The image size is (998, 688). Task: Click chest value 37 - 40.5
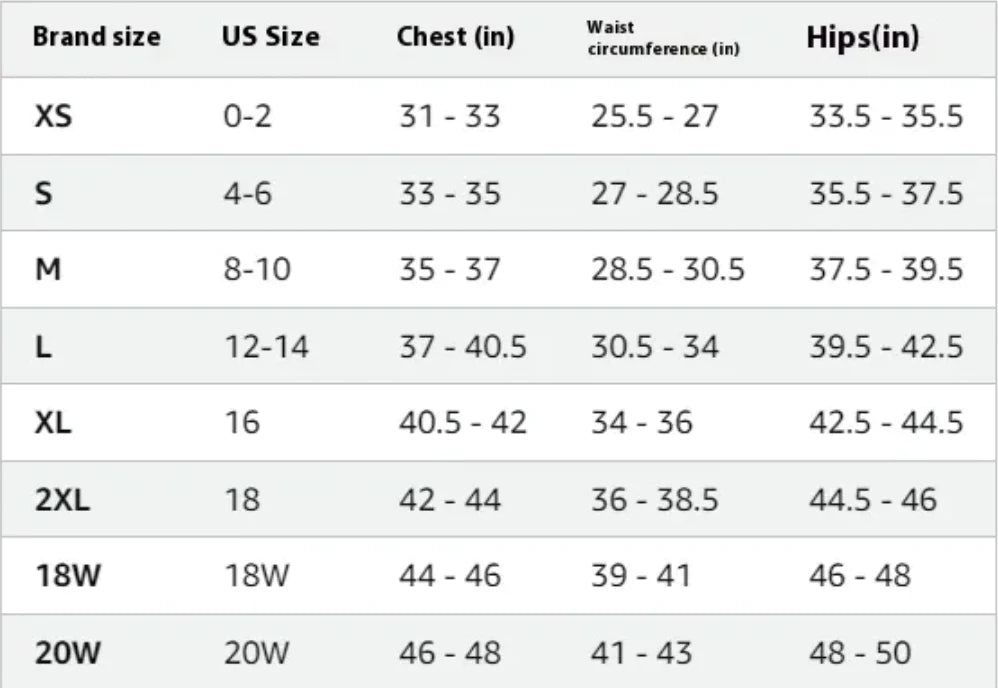[x=462, y=347]
